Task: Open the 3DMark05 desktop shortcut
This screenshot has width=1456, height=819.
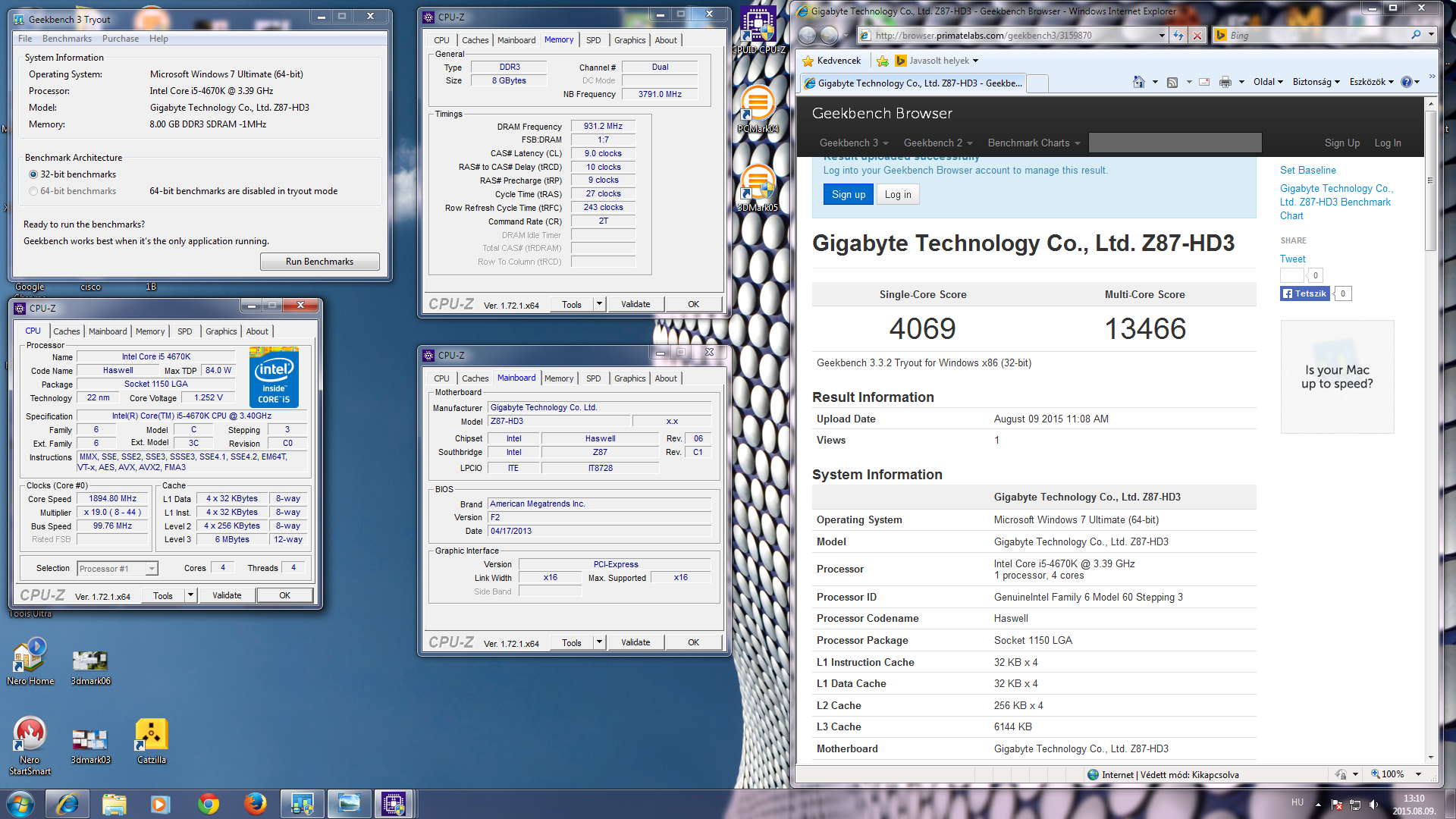Action: (758, 188)
